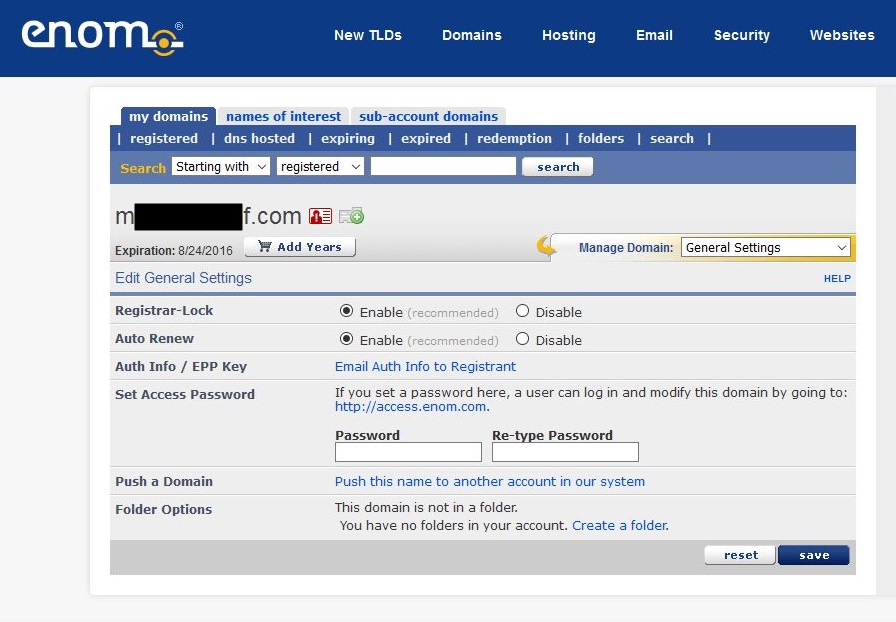Expand the Manage Domain General Settings dropdown

click(766, 248)
